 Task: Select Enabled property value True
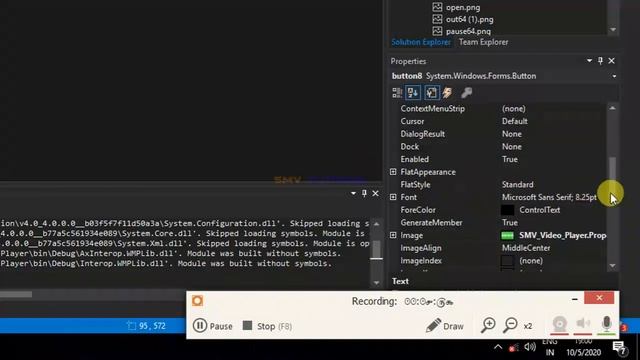[510, 159]
